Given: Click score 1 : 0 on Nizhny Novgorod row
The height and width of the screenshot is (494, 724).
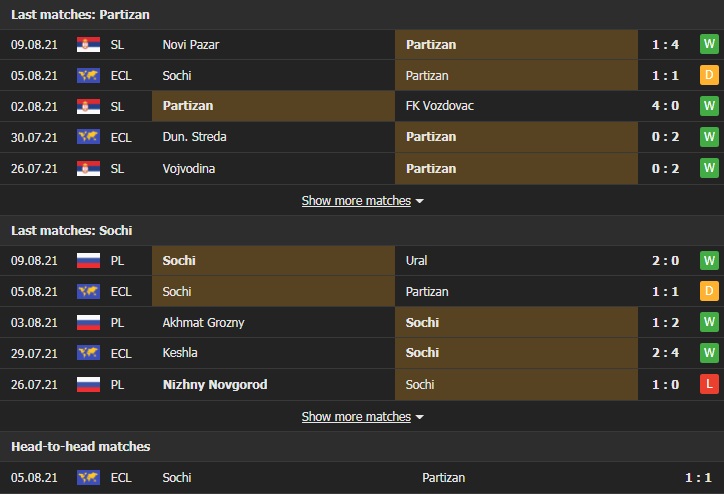Looking at the screenshot, I should tap(665, 384).
